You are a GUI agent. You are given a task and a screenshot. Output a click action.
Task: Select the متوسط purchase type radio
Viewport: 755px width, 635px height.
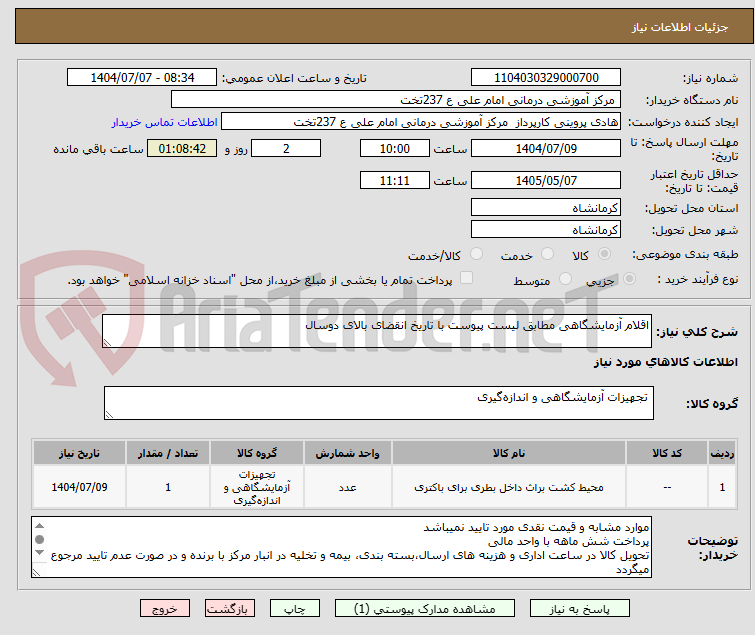pos(565,279)
